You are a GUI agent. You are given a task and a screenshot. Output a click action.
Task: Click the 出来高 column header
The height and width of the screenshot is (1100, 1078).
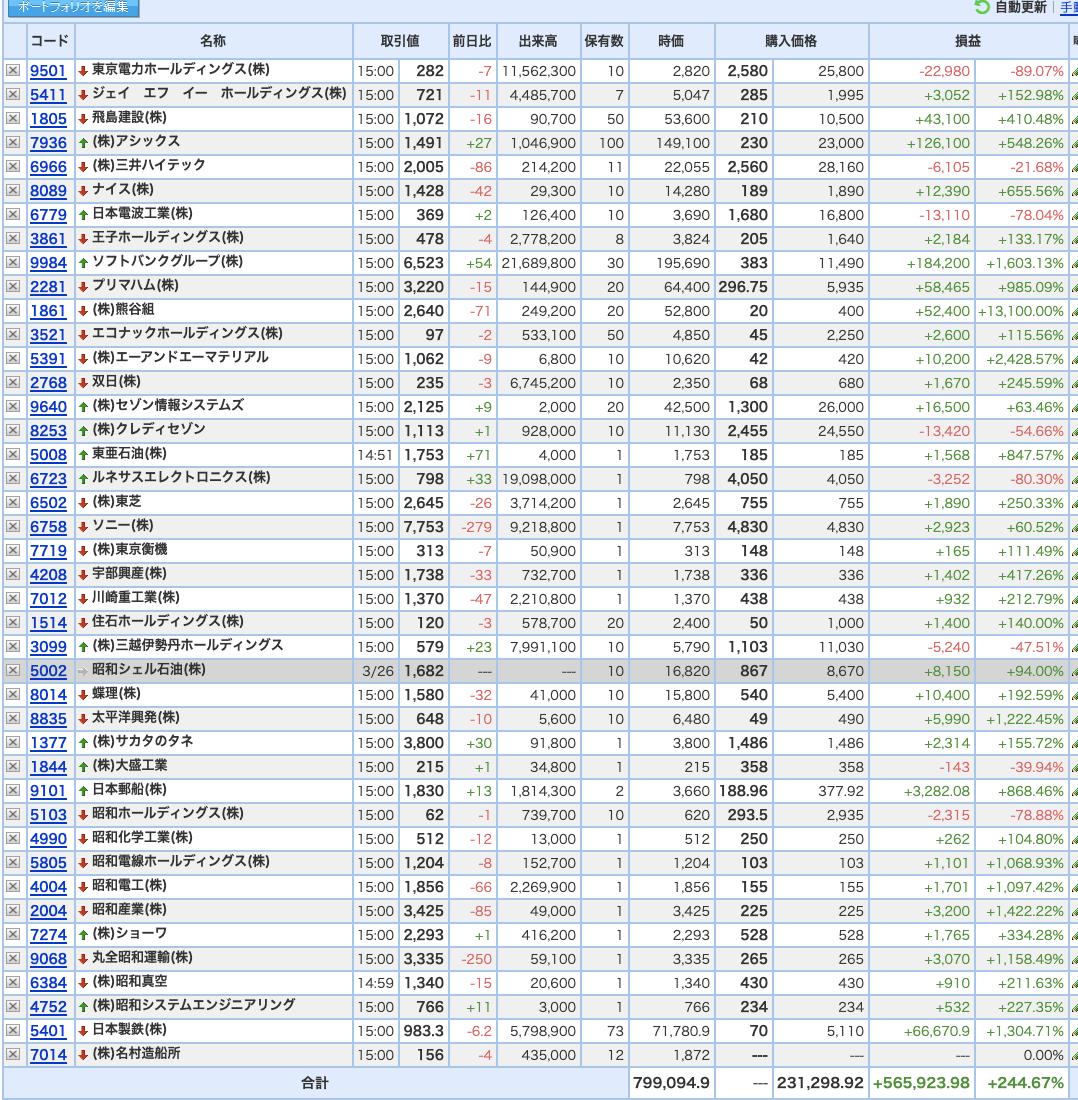tap(539, 41)
